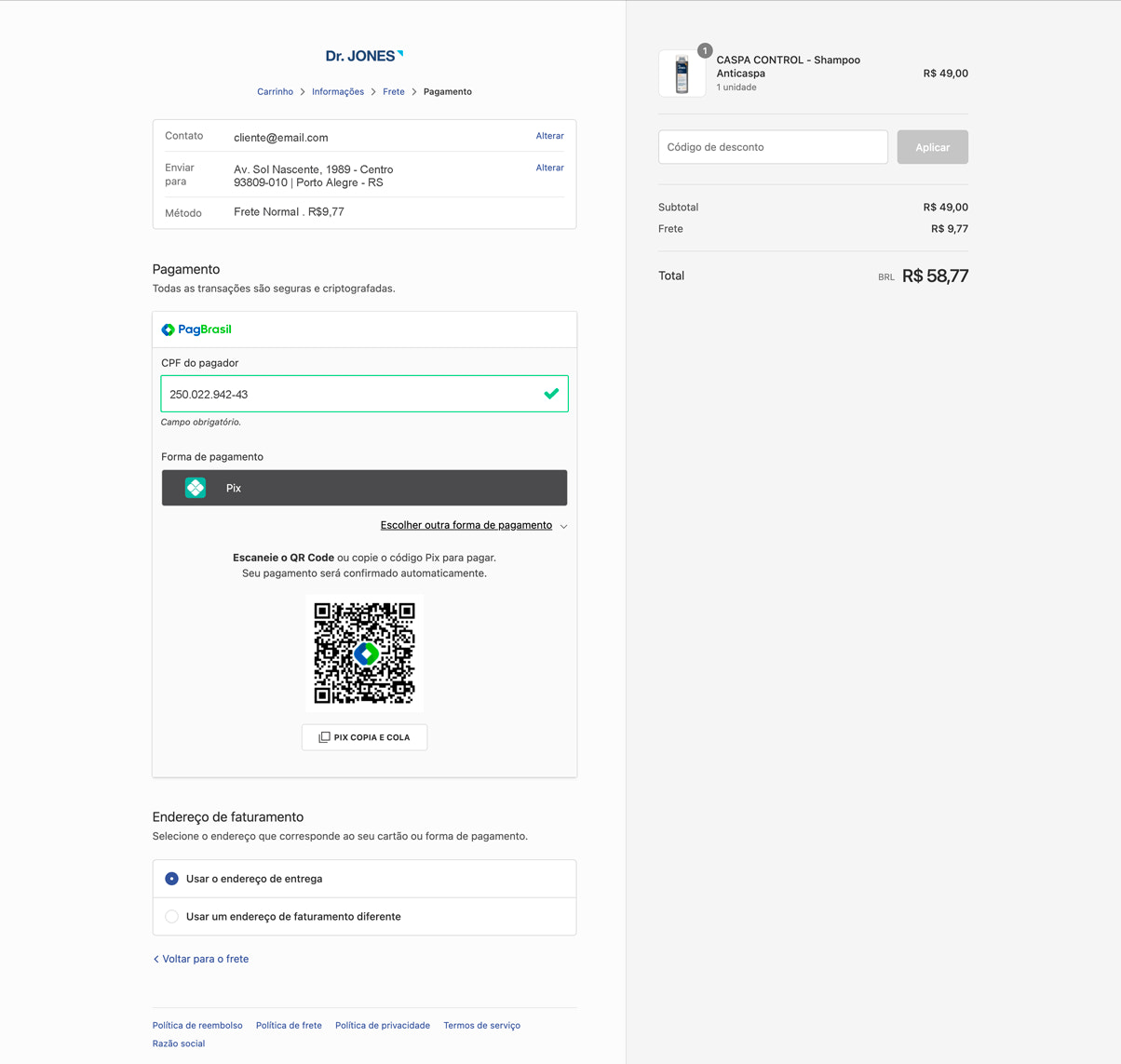
Task: Go to Frete breadcrumb step
Action: coord(394,91)
